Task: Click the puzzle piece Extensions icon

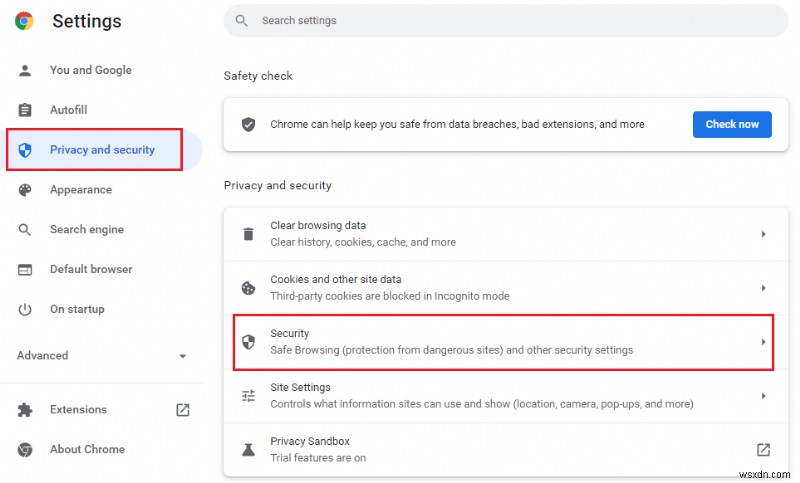Action: 26,410
